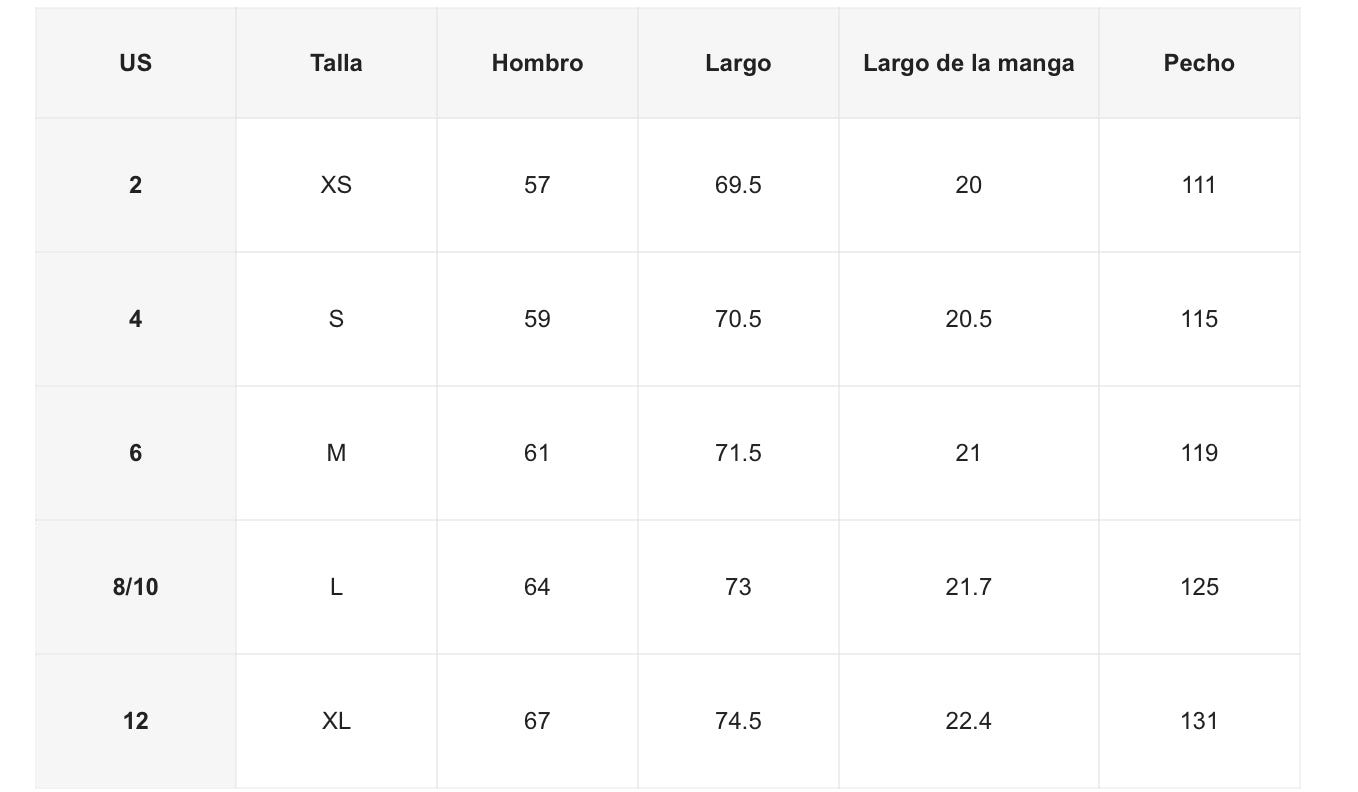The image size is (1358, 792).
Task: Click the 131 Pecho value
Action: [1199, 721]
